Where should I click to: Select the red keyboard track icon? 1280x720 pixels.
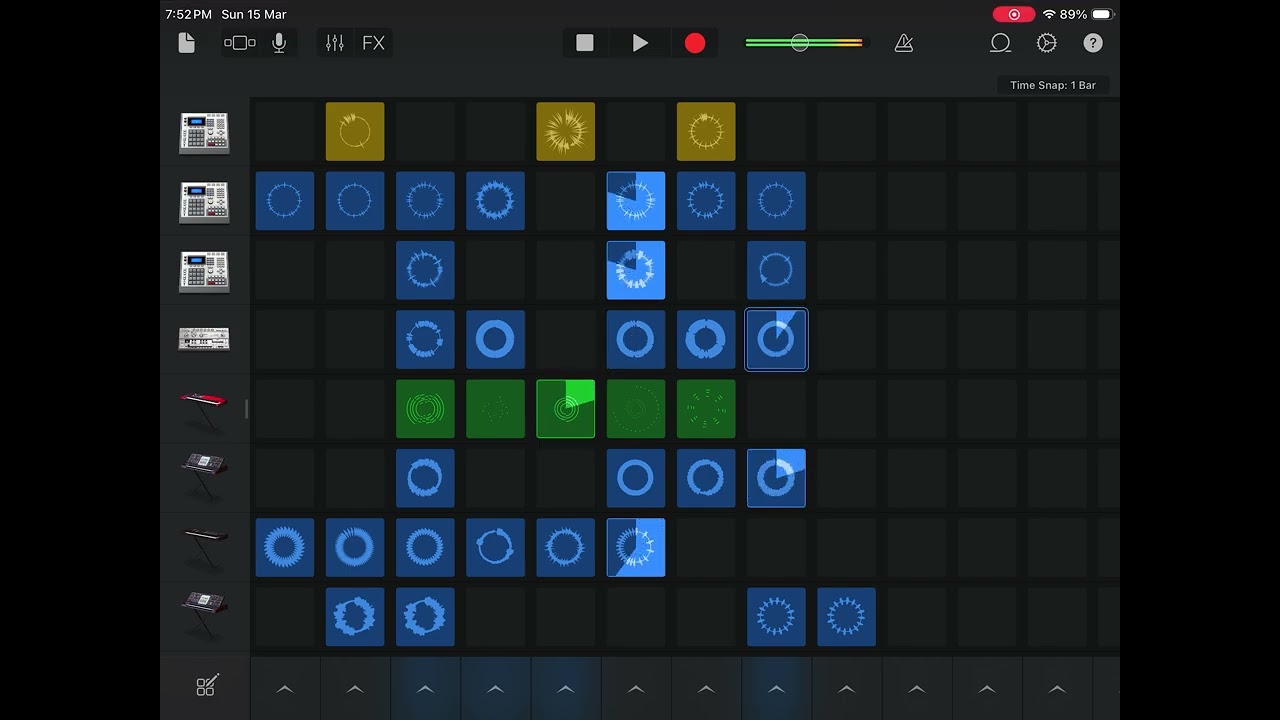coord(204,409)
